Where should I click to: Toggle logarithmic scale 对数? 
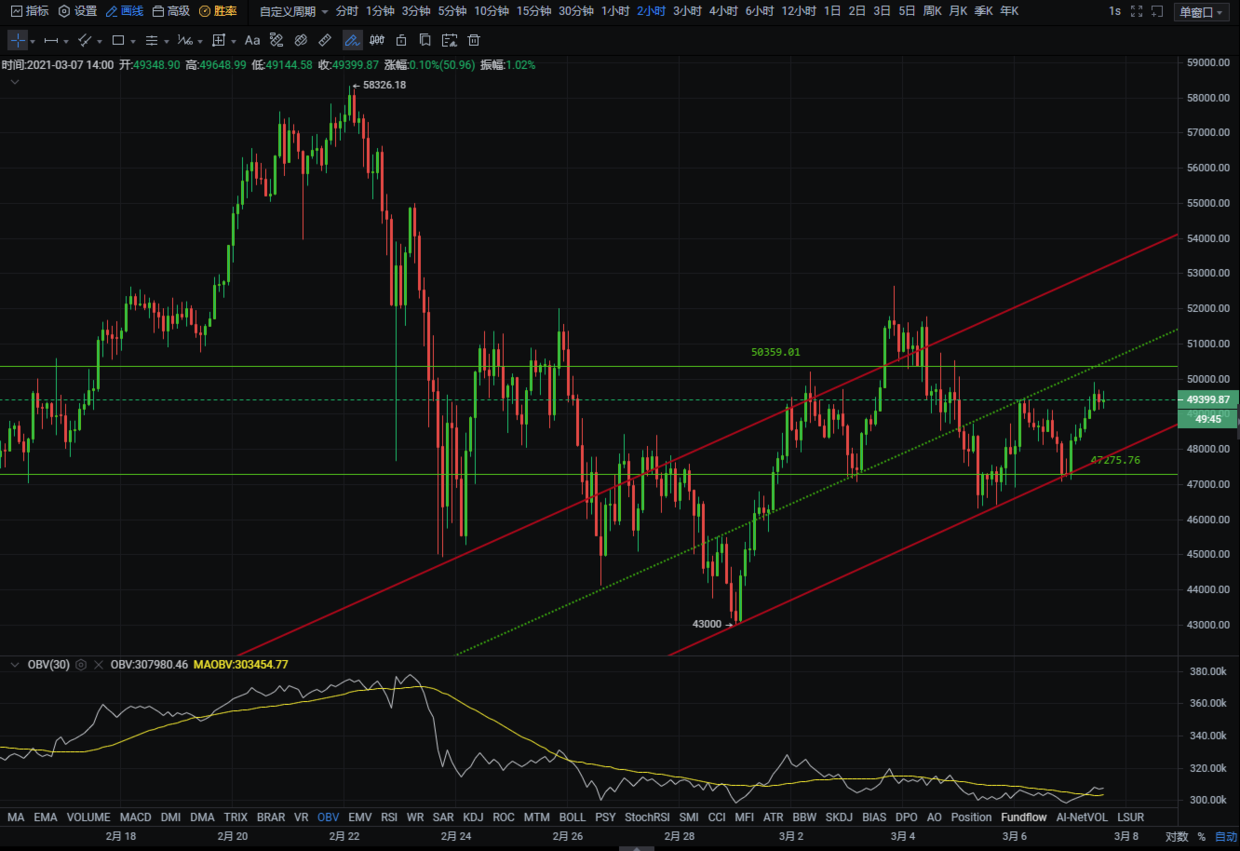[1176, 836]
